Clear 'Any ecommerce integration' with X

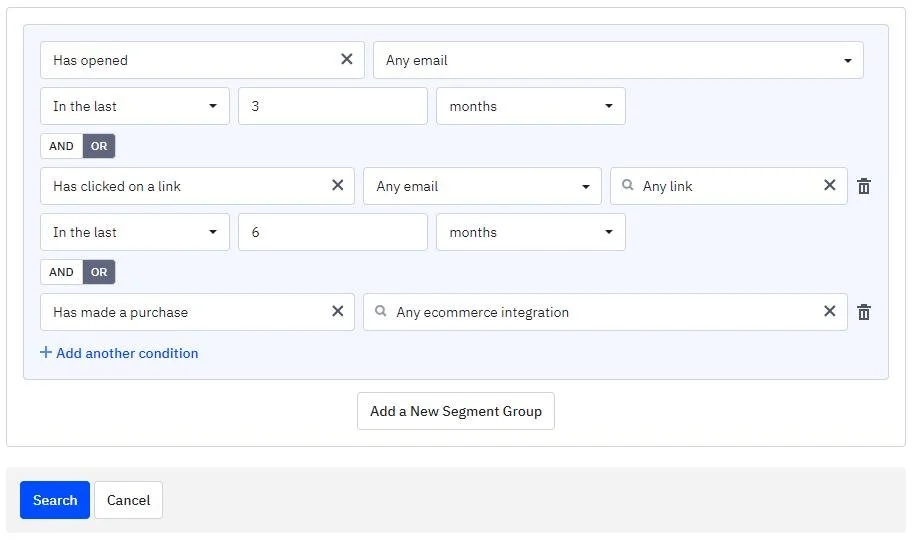click(829, 311)
